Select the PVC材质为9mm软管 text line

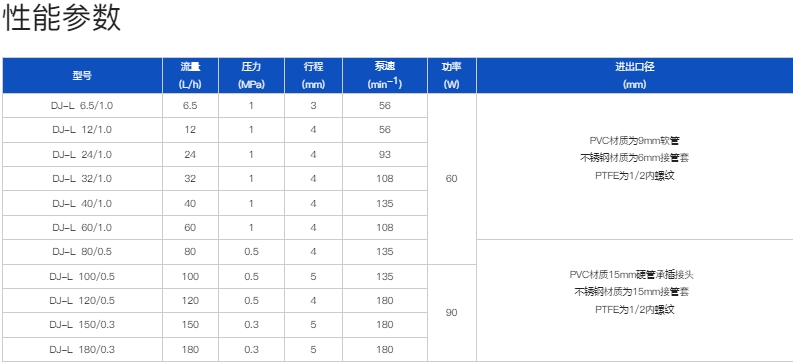tap(634, 141)
